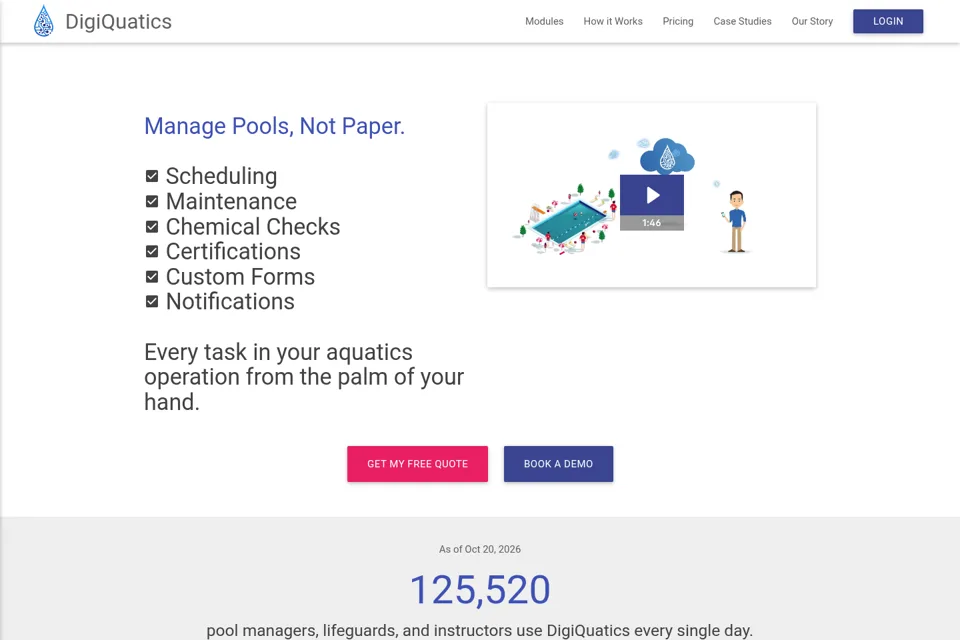
Task: Click the "Notifications" list text
Action: pyautogui.click(x=230, y=302)
